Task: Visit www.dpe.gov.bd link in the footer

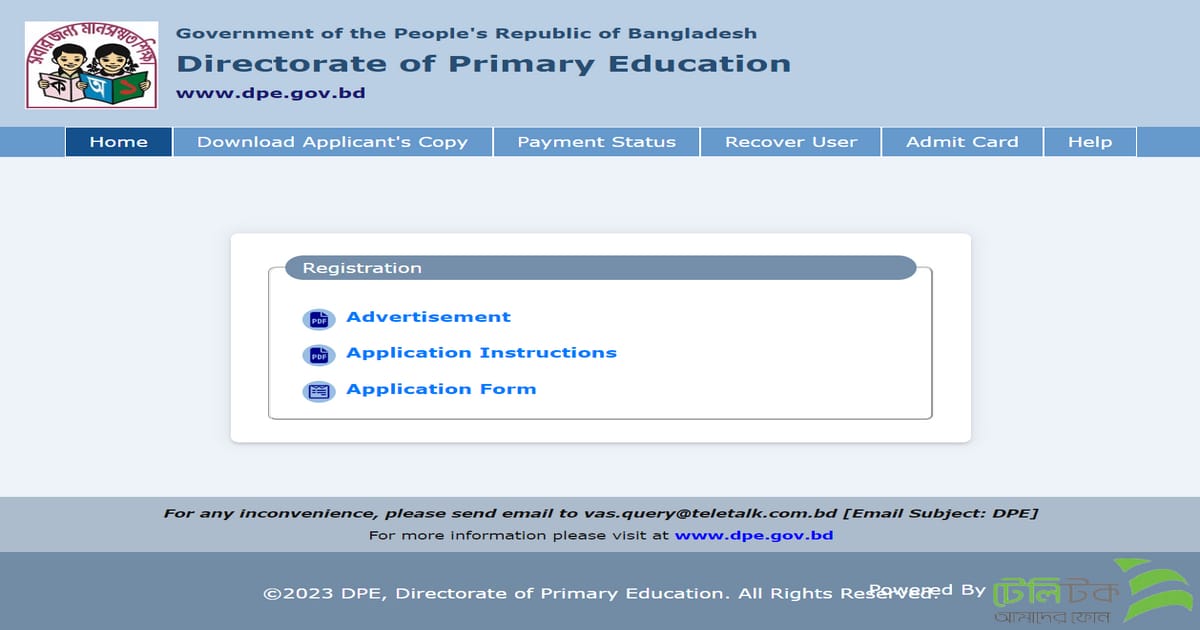Action: [x=753, y=535]
